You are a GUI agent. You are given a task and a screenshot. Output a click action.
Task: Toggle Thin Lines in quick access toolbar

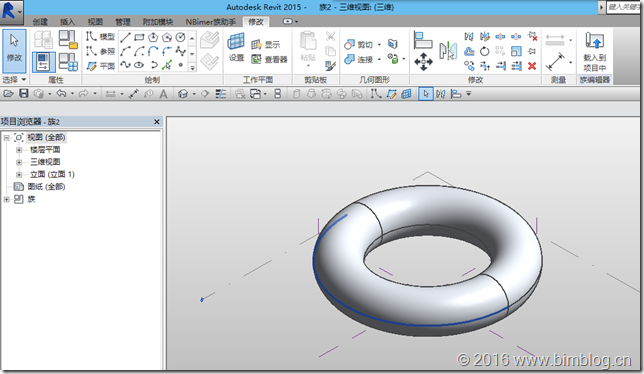pos(221,94)
